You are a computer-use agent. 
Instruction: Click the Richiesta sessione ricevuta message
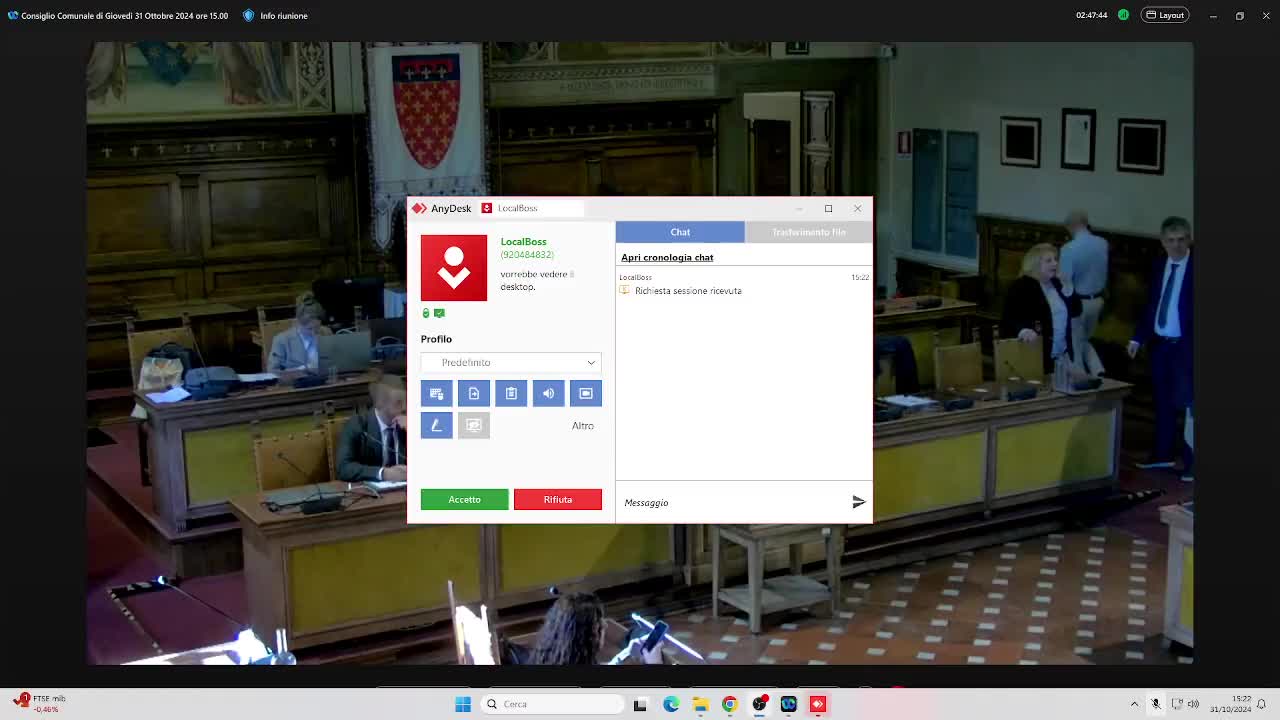pos(688,291)
